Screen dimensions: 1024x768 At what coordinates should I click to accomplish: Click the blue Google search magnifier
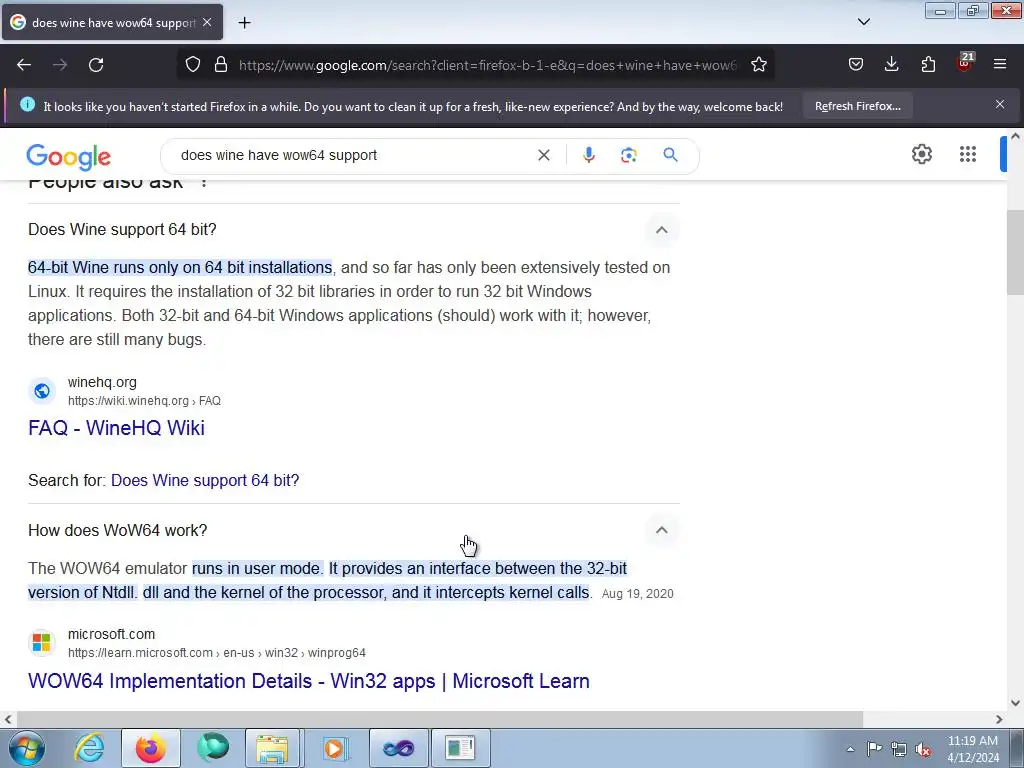pos(670,155)
